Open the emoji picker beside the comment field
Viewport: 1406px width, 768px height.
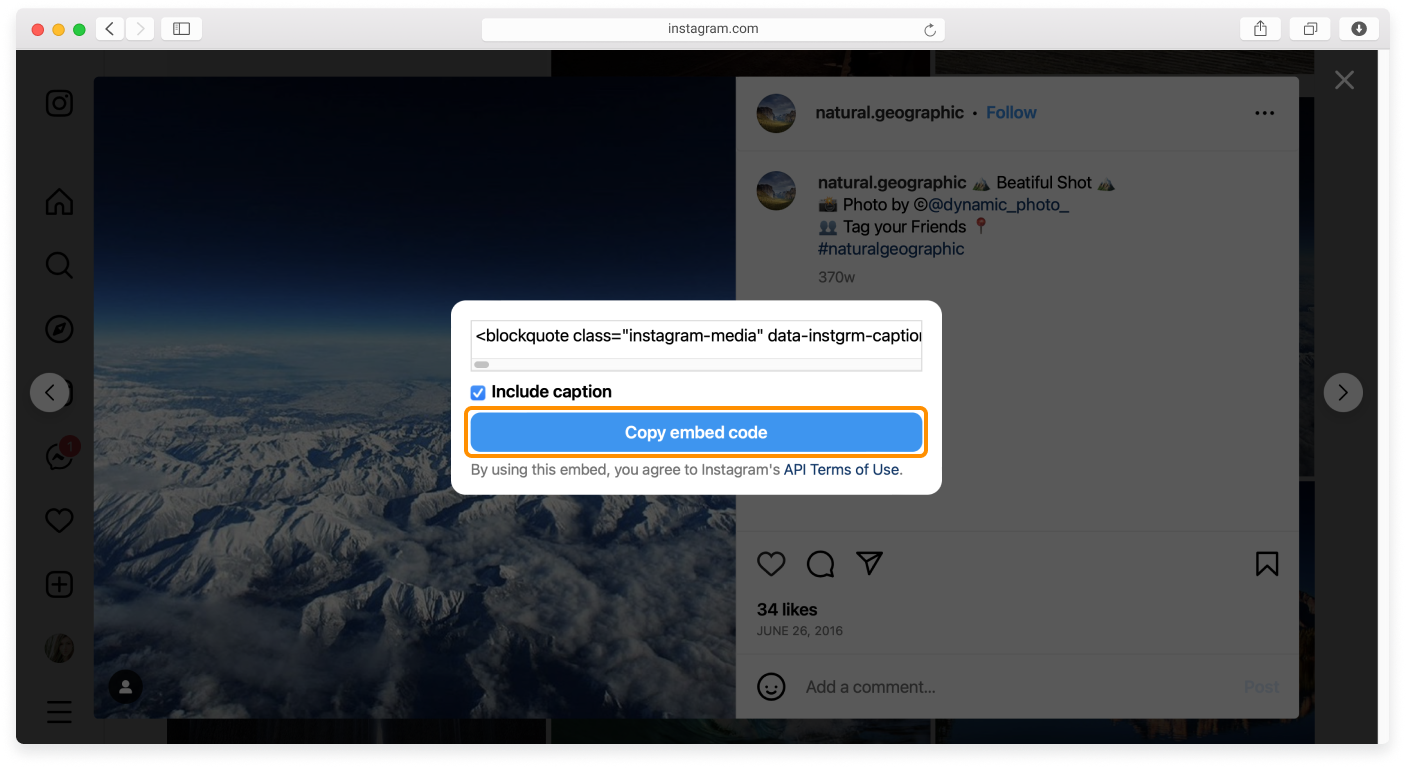click(x=771, y=687)
